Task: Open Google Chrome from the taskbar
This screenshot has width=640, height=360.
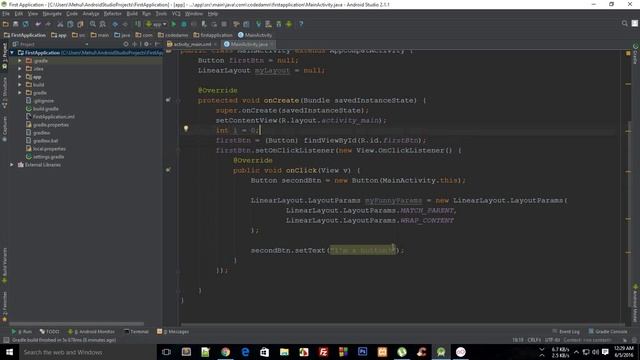Action: tap(225, 352)
